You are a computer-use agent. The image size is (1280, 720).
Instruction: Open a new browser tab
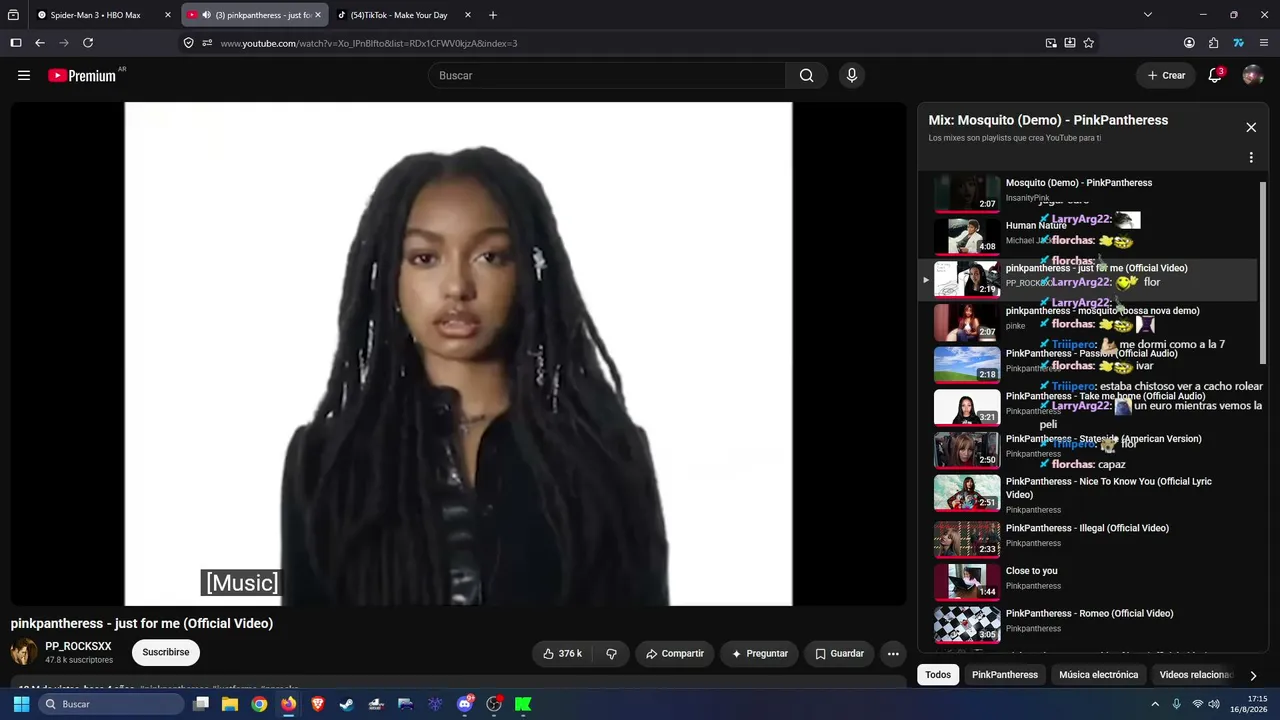(x=493, y=15)
